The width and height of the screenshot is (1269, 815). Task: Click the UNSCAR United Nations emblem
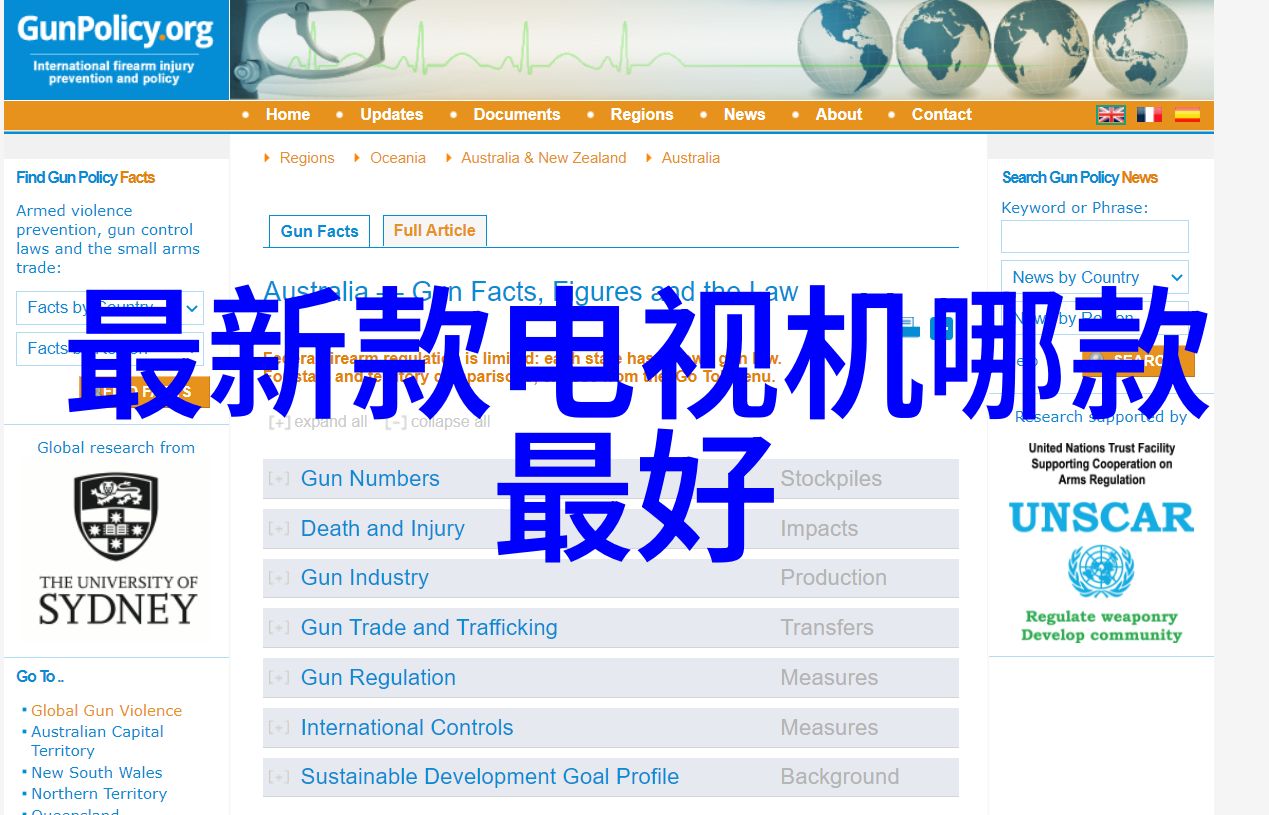pos(1101,572)
